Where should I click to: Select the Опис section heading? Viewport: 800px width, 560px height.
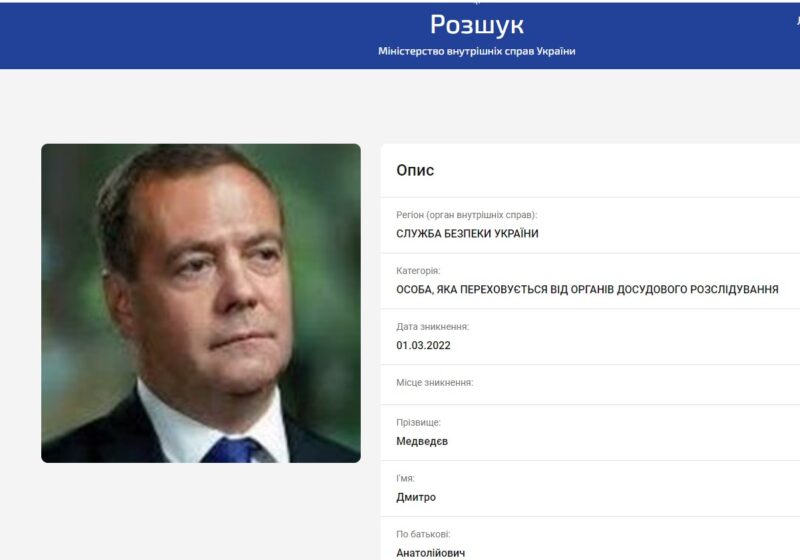[415, 170]
